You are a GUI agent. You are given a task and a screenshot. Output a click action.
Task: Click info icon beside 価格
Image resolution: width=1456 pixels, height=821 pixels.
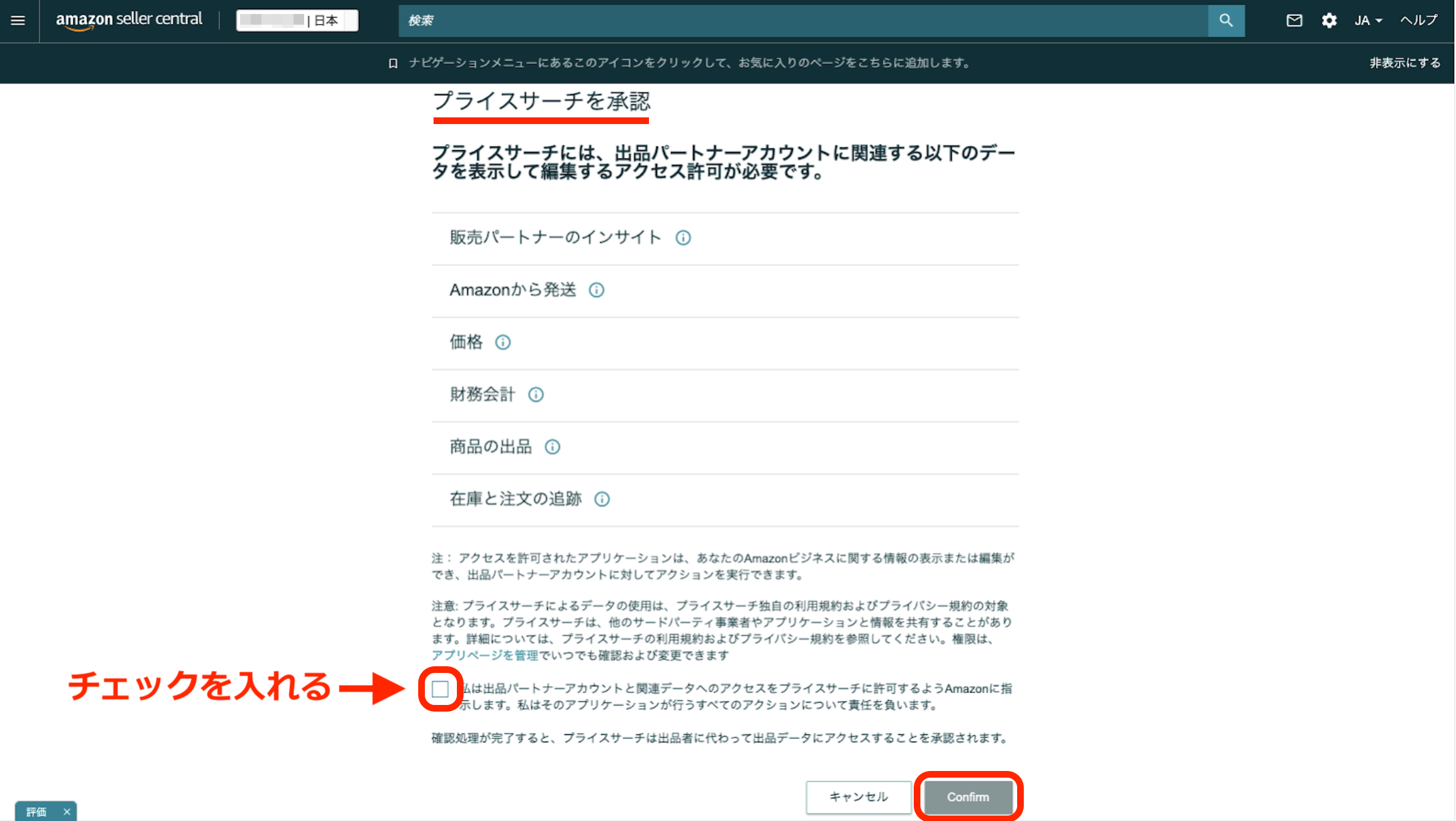tap(503, 342)
